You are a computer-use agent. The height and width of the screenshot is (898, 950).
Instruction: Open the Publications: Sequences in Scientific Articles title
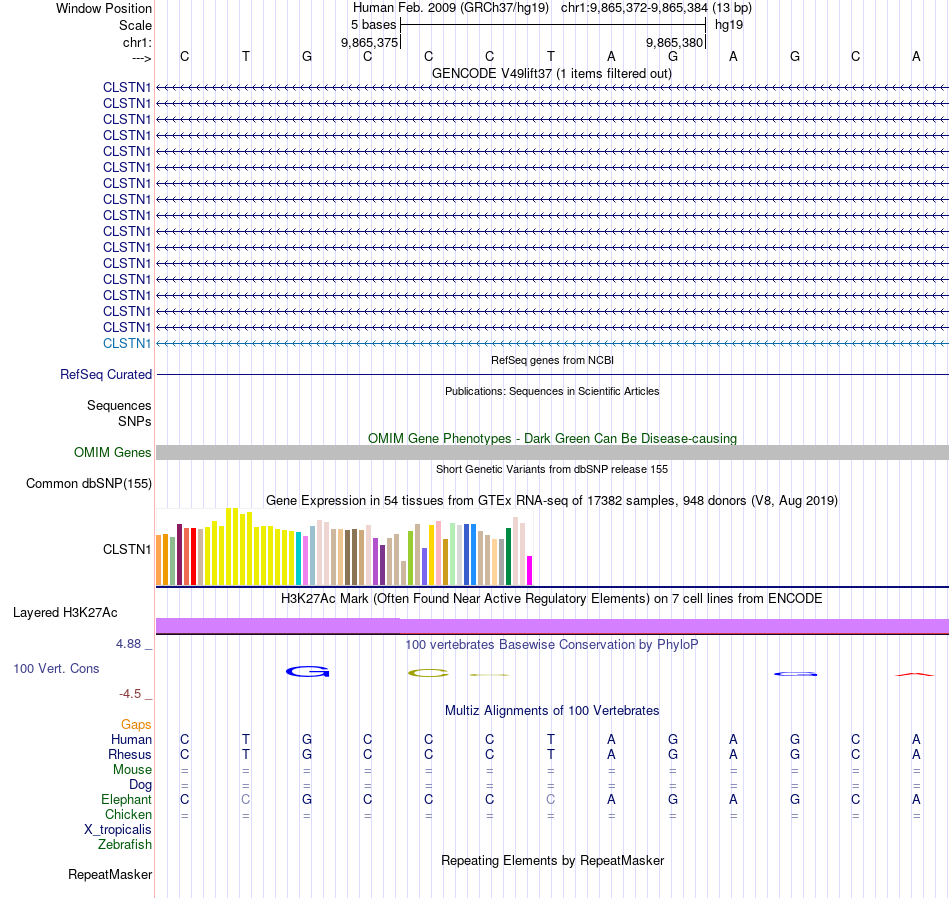point(552,391)
